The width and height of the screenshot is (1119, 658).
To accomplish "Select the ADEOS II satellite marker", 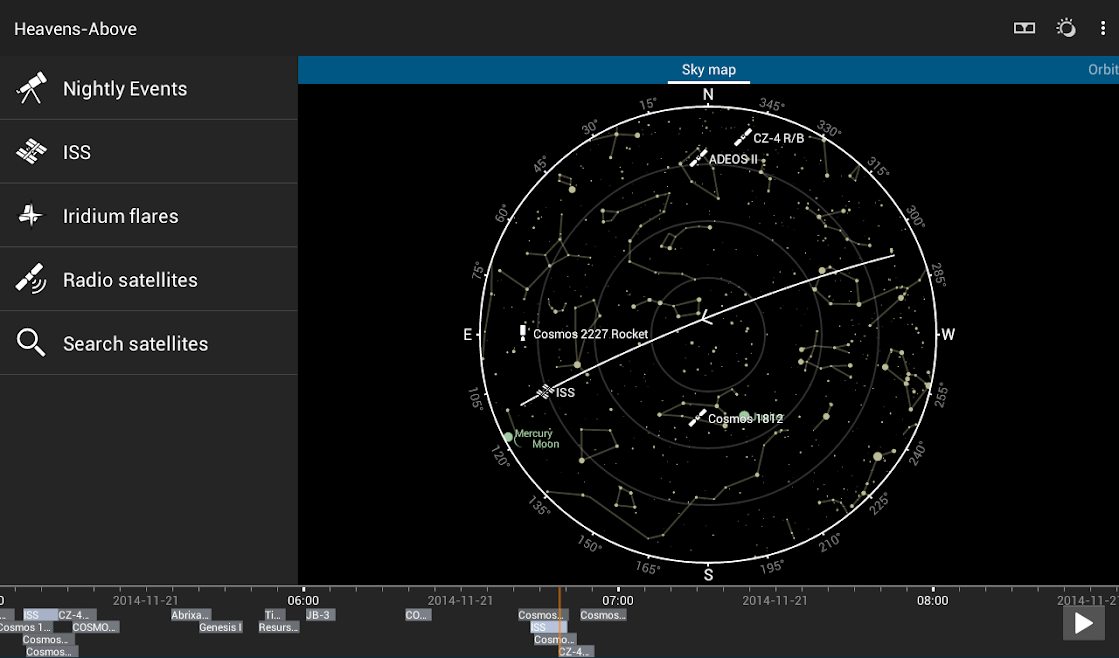I will tap(698, 158).
